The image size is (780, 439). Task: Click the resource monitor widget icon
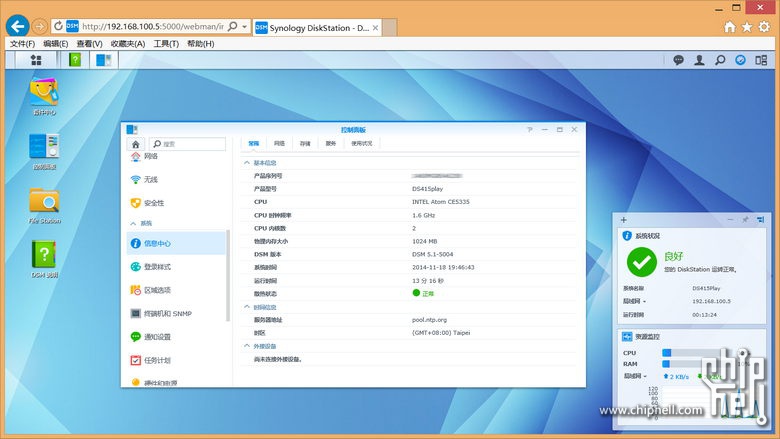(x=627, y=337)
